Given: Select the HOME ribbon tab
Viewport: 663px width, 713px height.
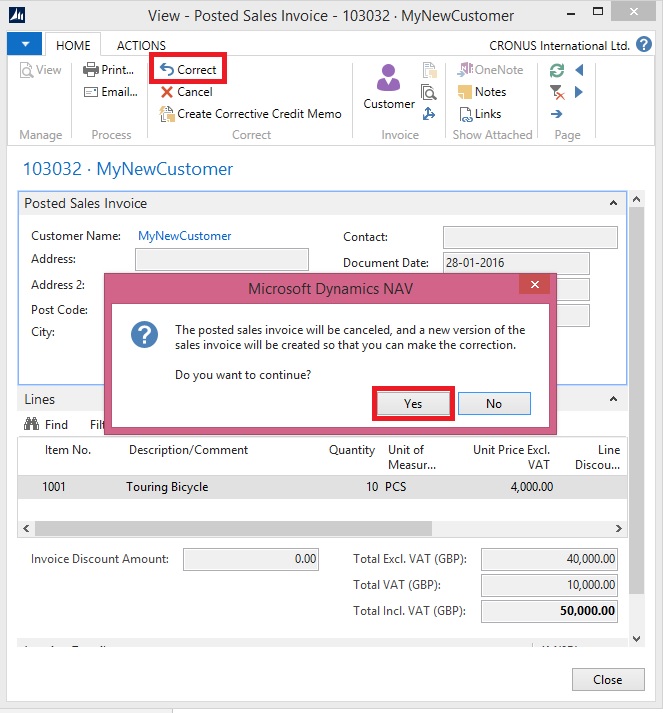Looking at the screenshot, I should [x=73, y=46].
